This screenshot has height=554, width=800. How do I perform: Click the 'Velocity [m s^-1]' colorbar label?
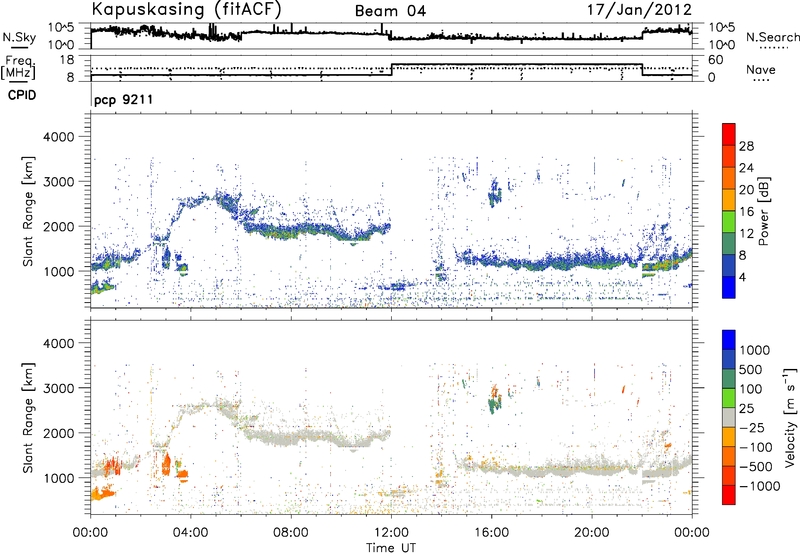[x=790, y=417]
